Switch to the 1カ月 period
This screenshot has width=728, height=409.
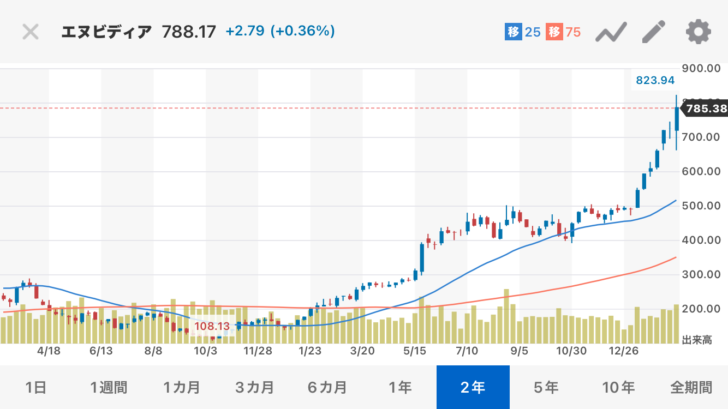(181, 387)
